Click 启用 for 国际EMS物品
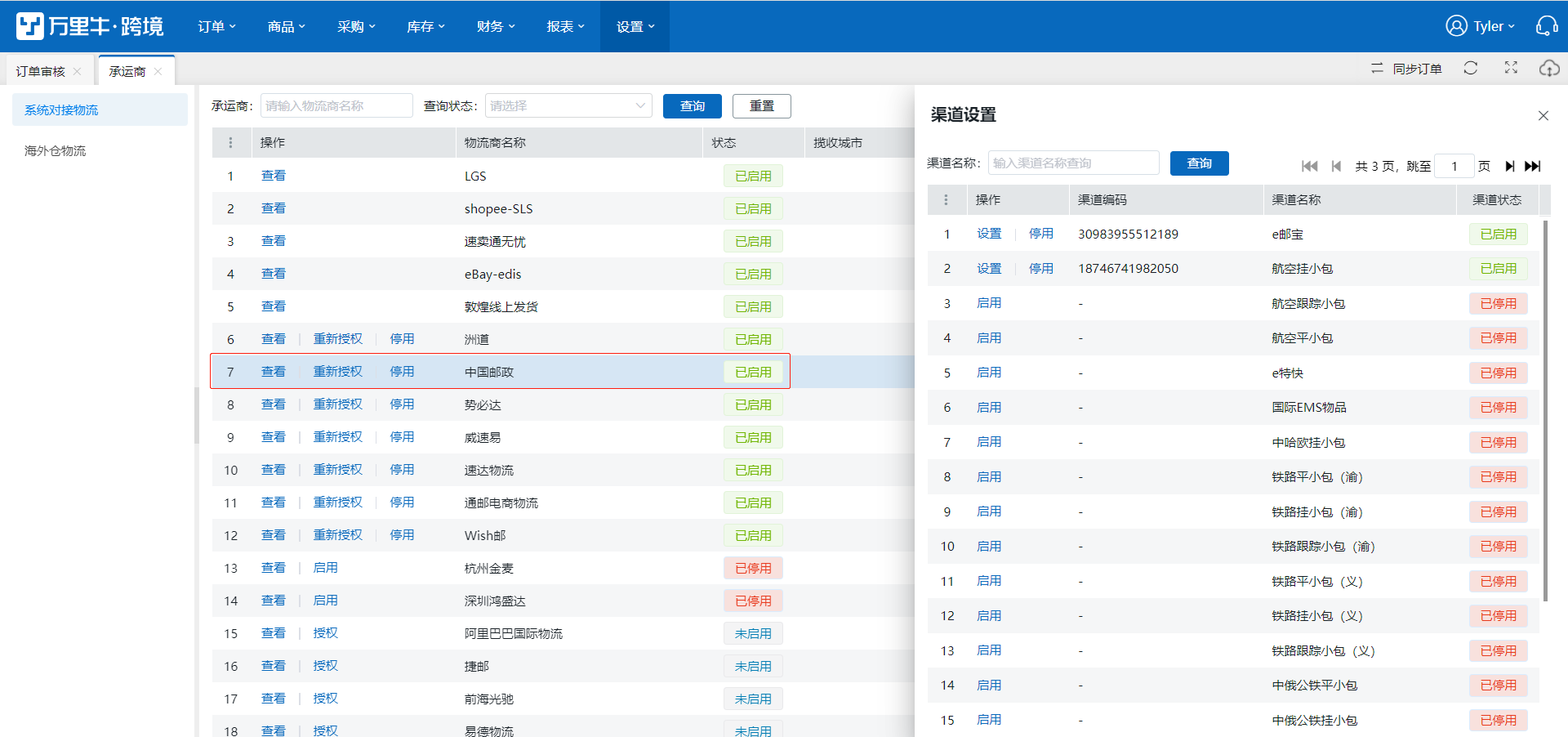Viewport: 1568px width, 737px height. pos(989,408)
